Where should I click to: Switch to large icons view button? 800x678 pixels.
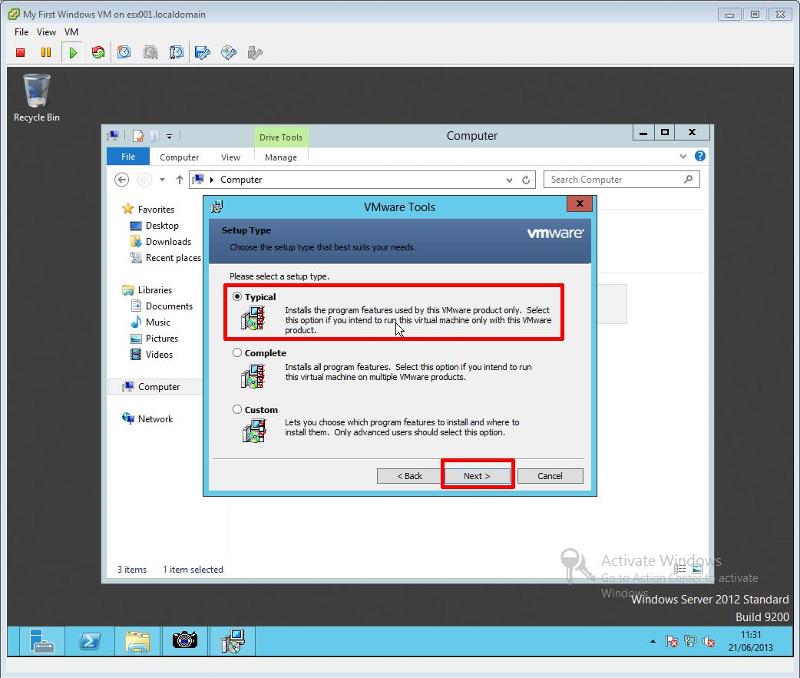(697, 569)
